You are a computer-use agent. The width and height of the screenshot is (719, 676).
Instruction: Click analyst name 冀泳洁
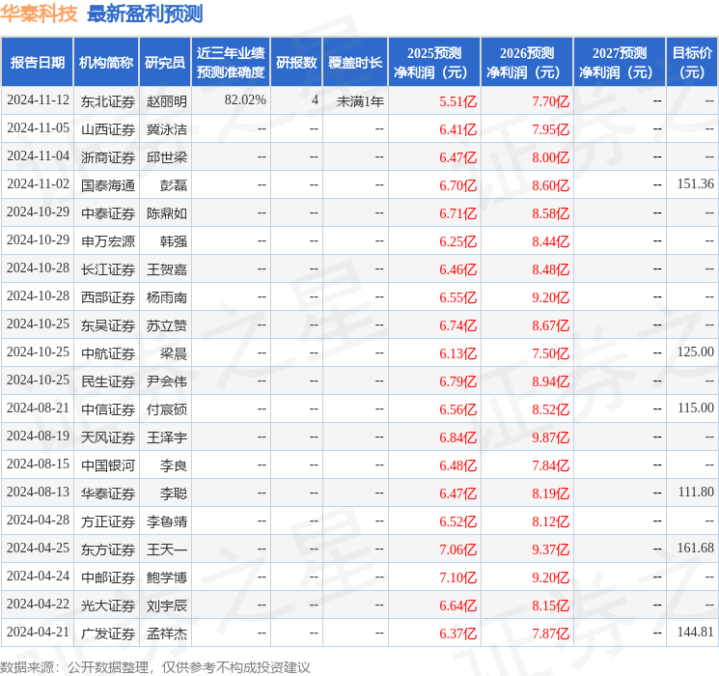(x=167, y=129)
